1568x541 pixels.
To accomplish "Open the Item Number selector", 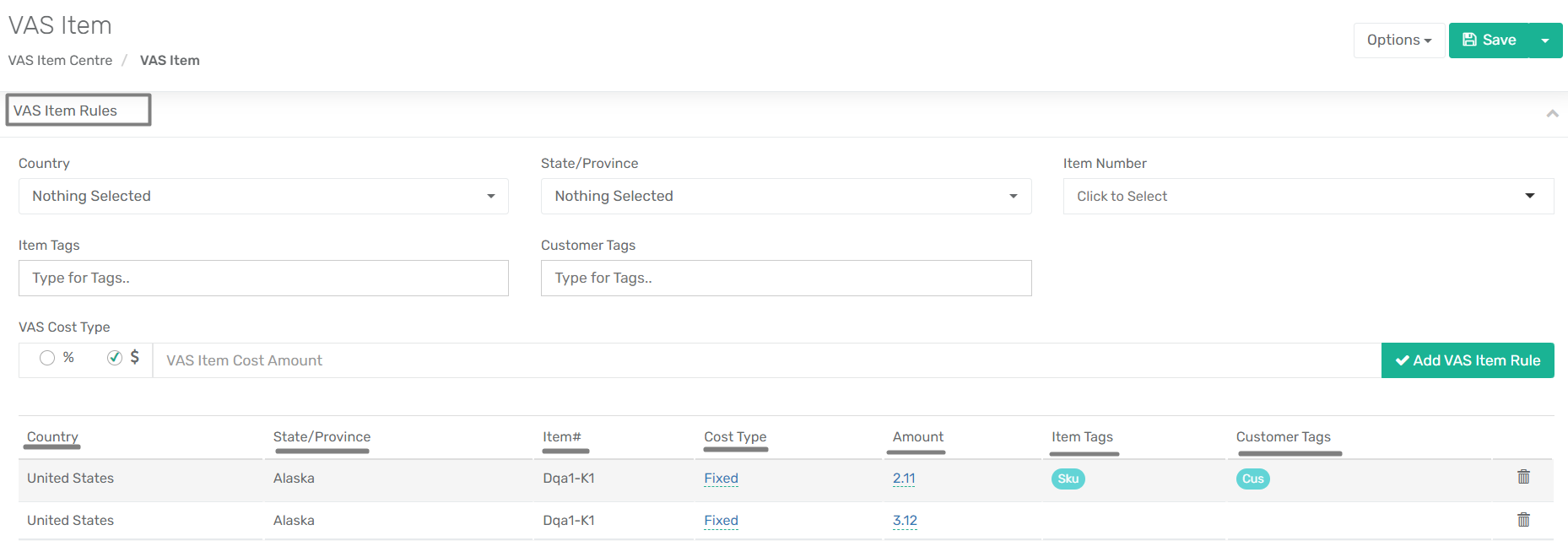I will tap(1308, 196).
